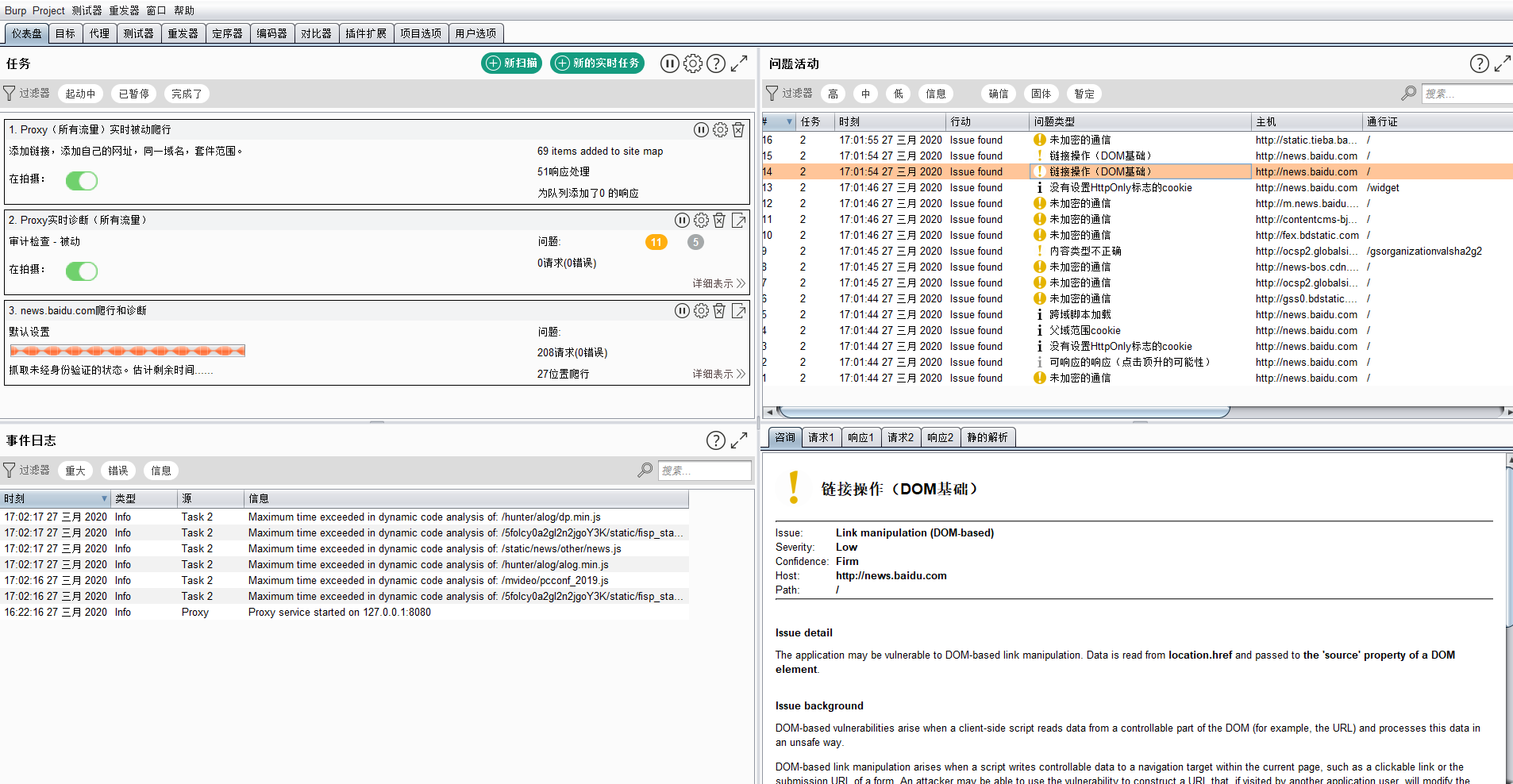Open the 响应1 tab in issue details
Screen dimensions: 1513x784
tap(860, 437)
